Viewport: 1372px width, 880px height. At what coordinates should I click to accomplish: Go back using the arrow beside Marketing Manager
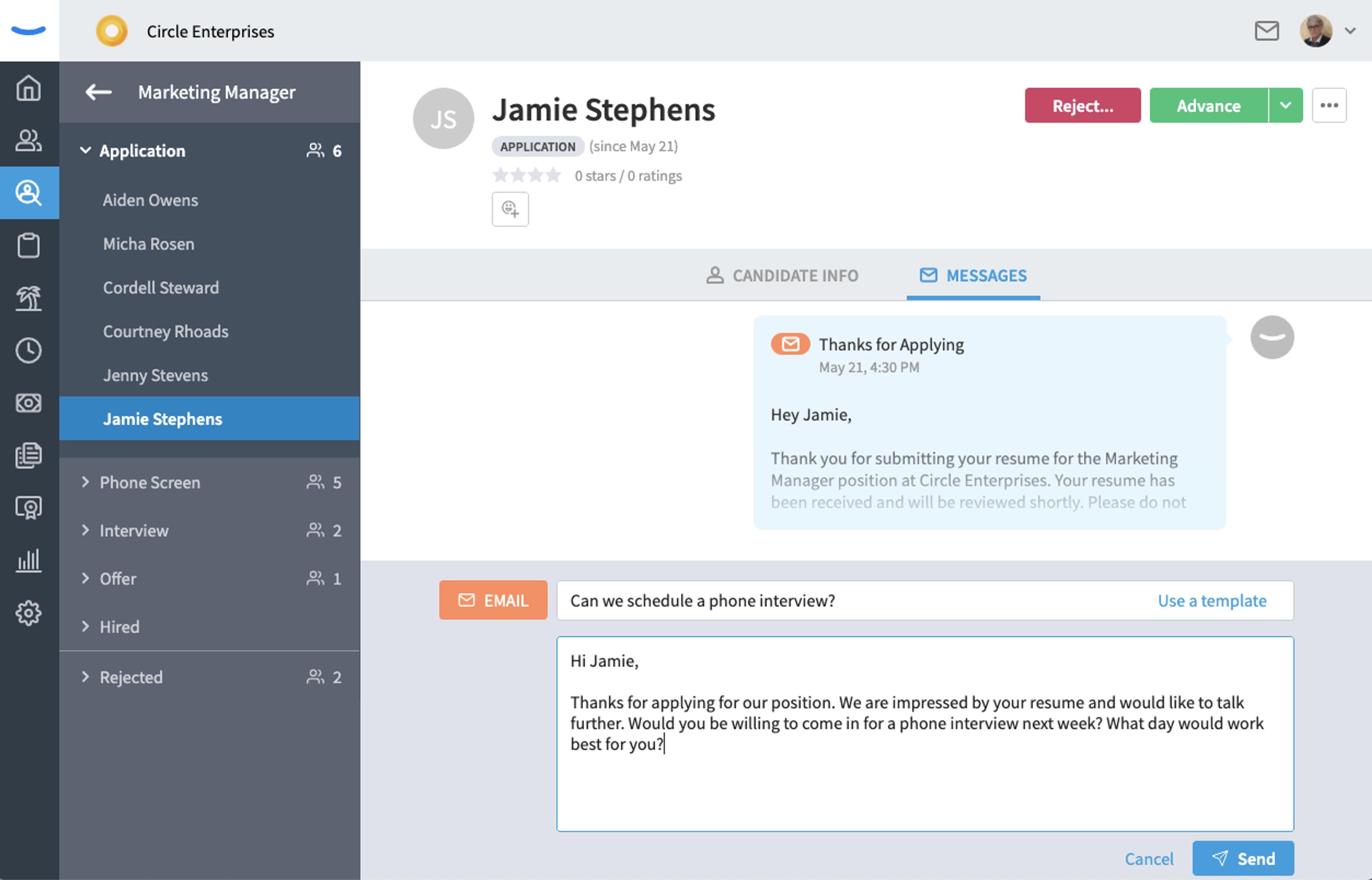pyautogui.click(x=98, y=92)
